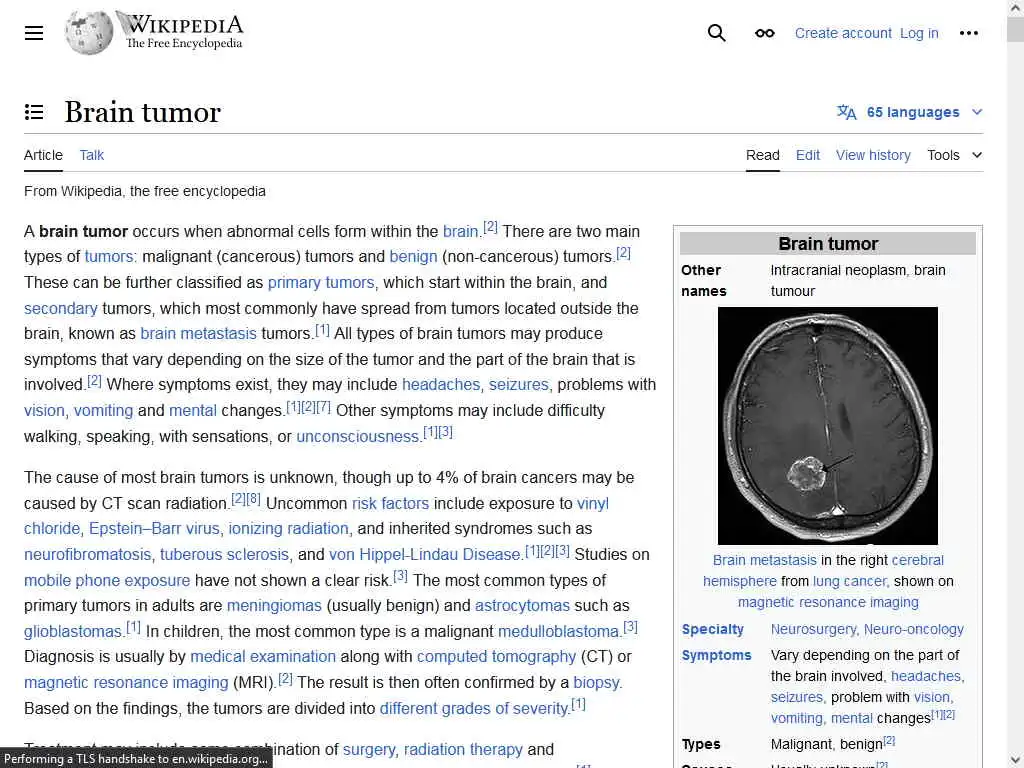Open 'von Hippel-Lindau Disease' link
The height and width of the screenshot is (768, 1024).
[x=425, y=554]
